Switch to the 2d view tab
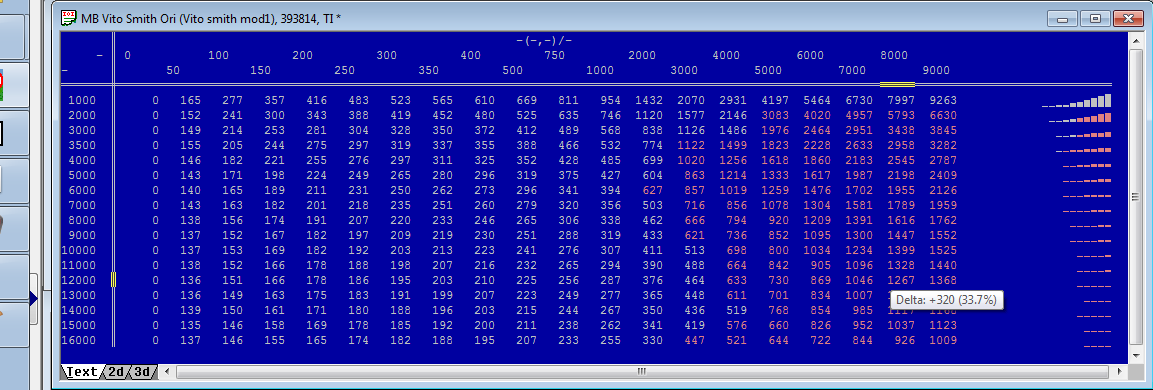Viewport: 1153px width, 390px height. 115,372
